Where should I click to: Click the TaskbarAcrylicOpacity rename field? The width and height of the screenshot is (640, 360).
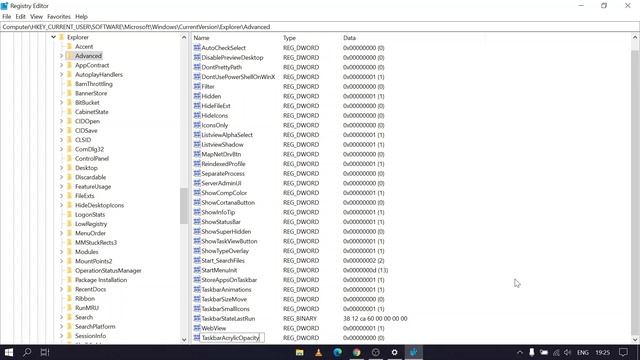click(x=231, y=338)
